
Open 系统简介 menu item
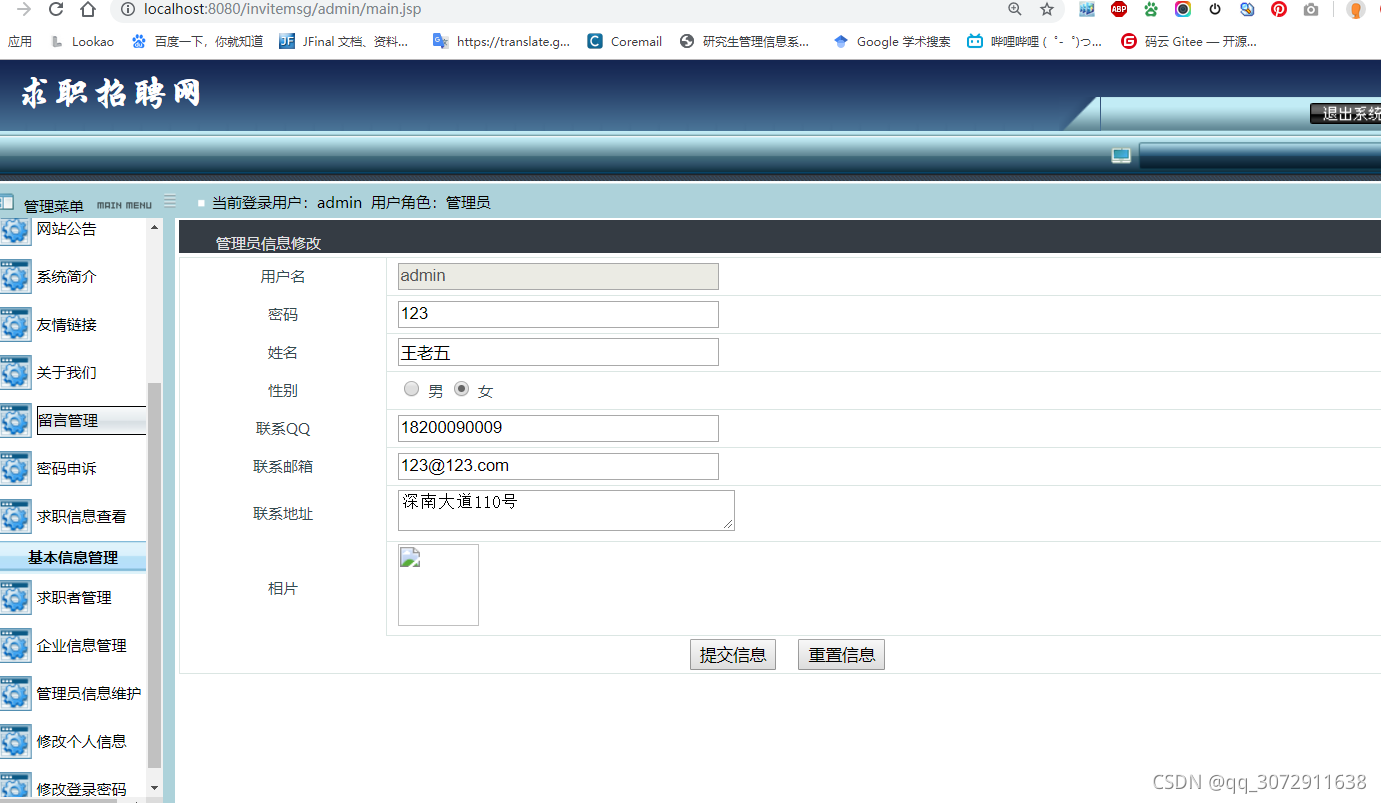click(x=67, y=277)
